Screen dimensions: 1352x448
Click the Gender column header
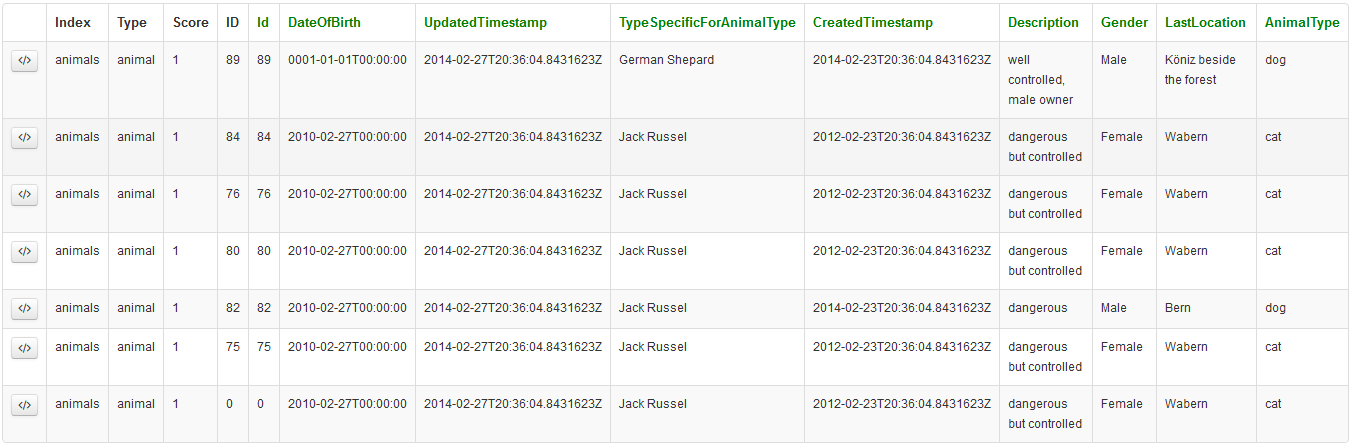(x=1124, y=22)
